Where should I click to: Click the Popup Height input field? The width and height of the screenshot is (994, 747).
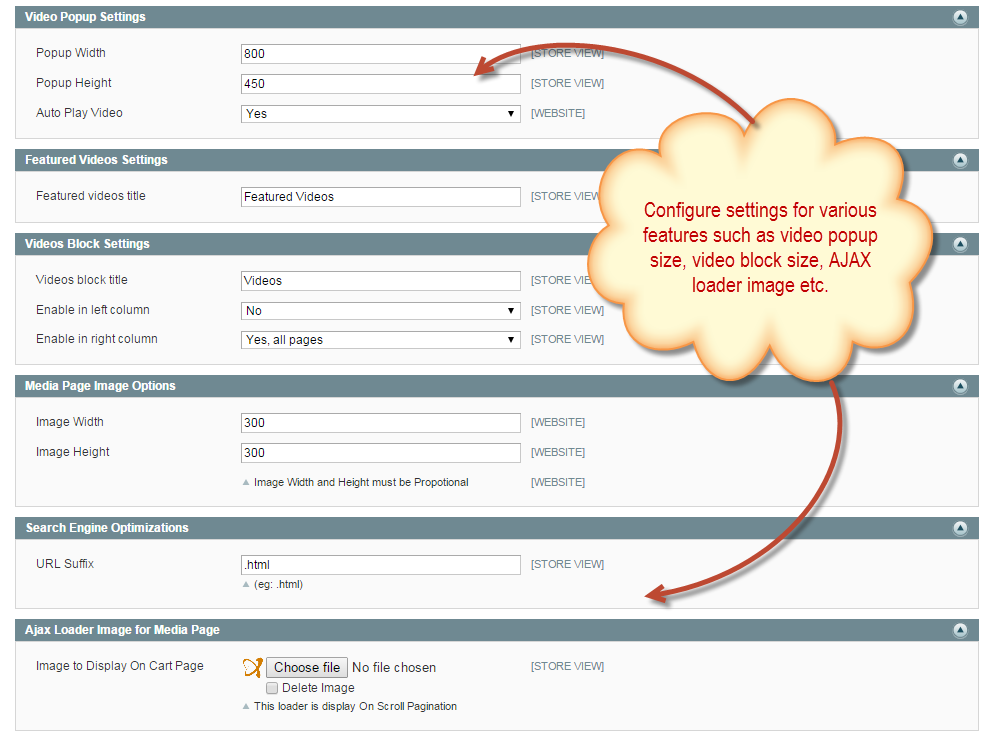pos(380,84)
